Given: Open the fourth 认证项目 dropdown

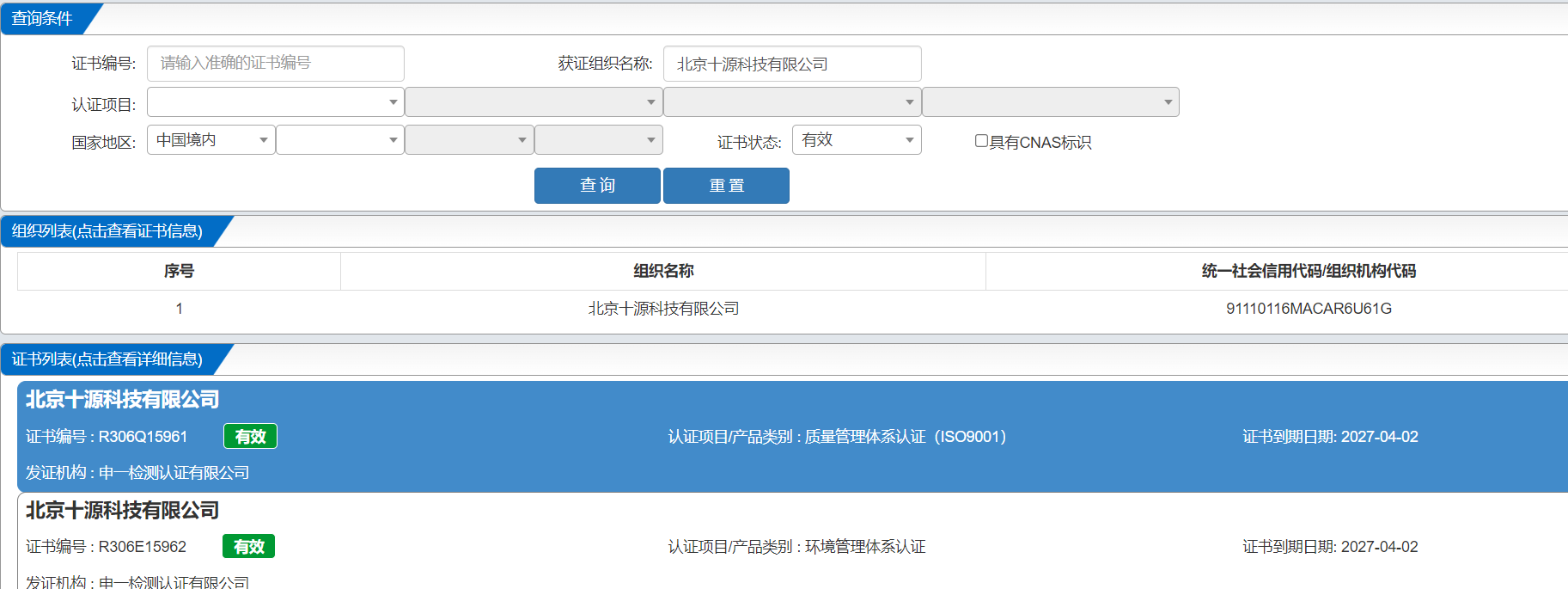Looking at the screenshot, I should 1051,102.
